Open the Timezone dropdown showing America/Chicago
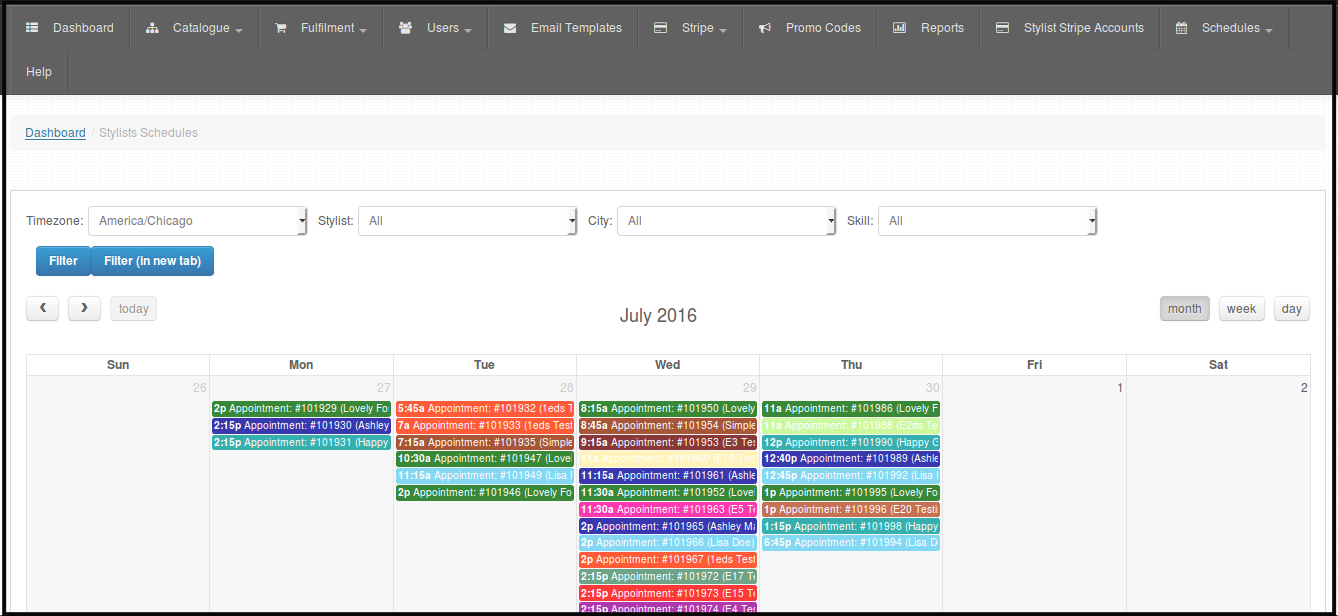The image size is (1338, 616). coord(198,221)
